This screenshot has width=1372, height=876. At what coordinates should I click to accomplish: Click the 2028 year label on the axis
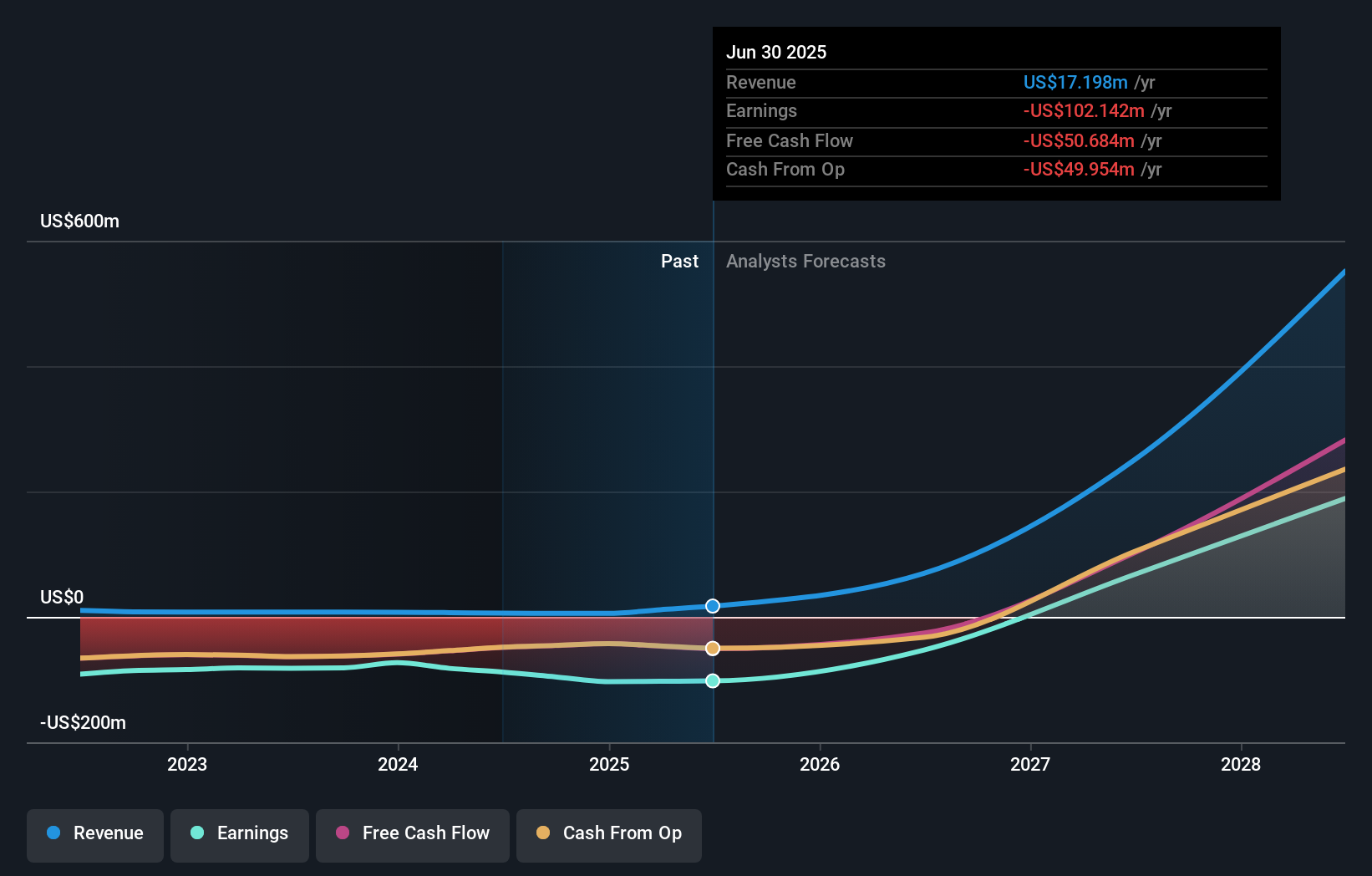[1242, 764]
